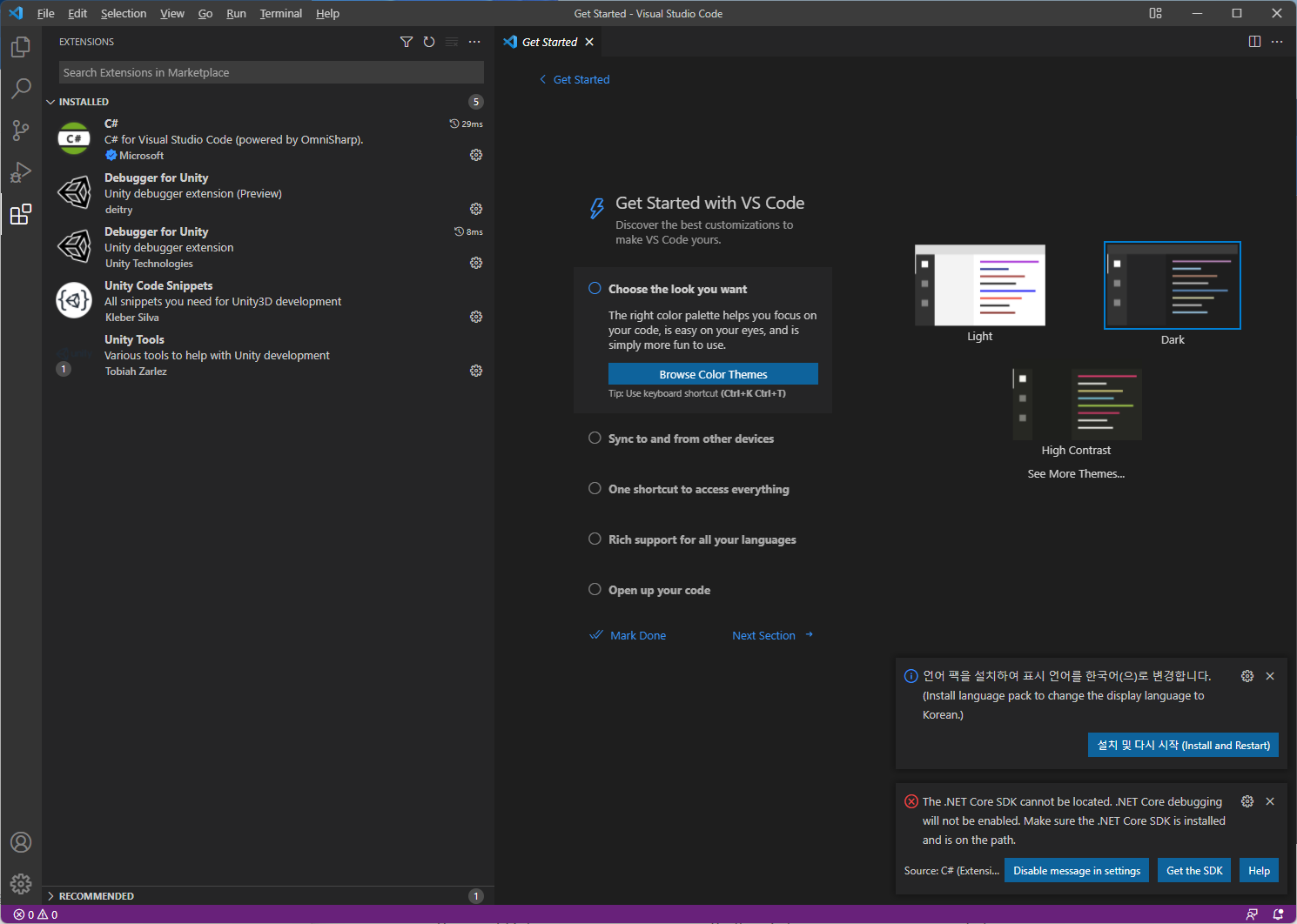
Task: Split the editor right
Action: [1254, 42]
